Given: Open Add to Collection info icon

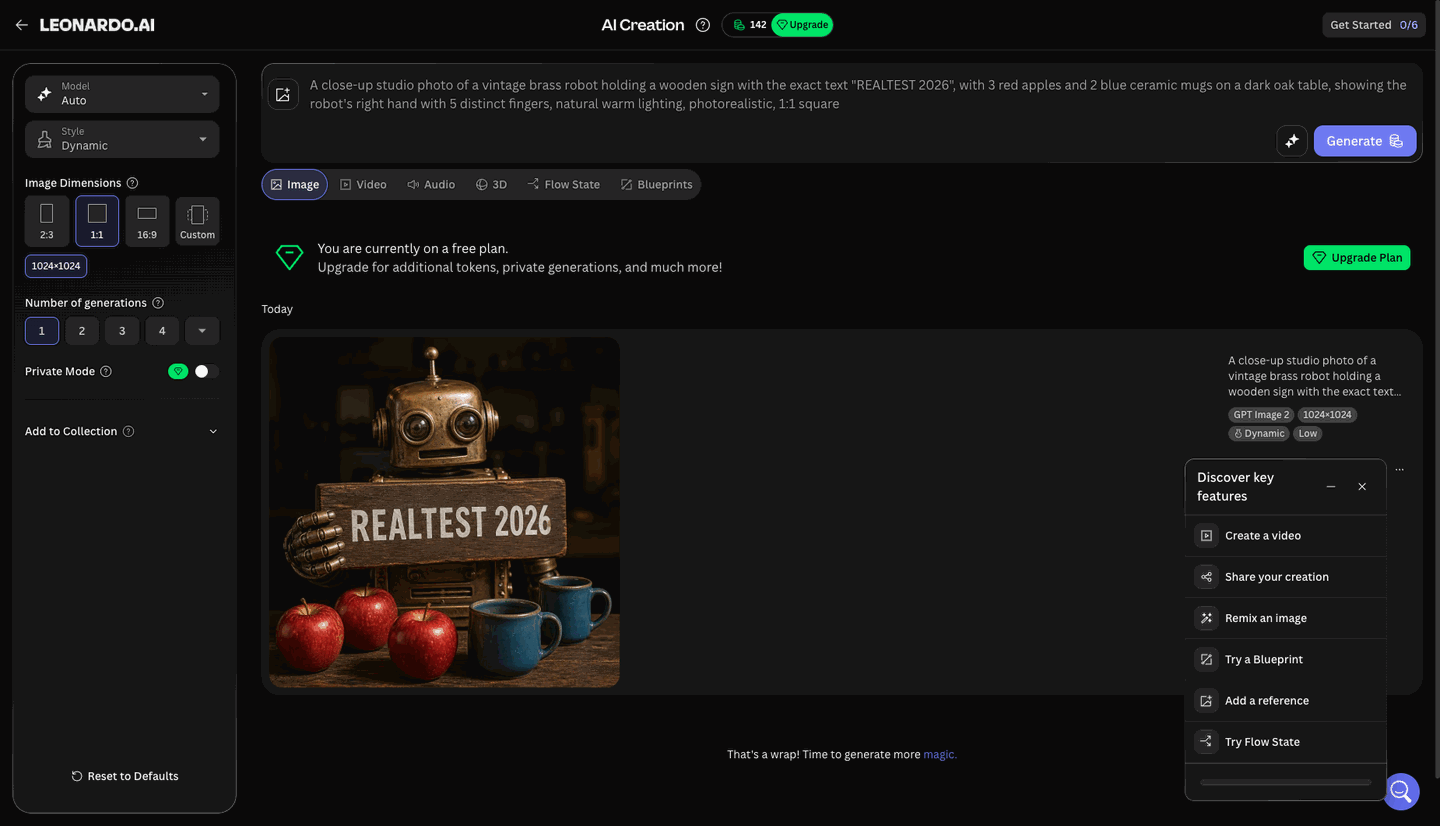Looking at the screenshot, I should 127,431.
